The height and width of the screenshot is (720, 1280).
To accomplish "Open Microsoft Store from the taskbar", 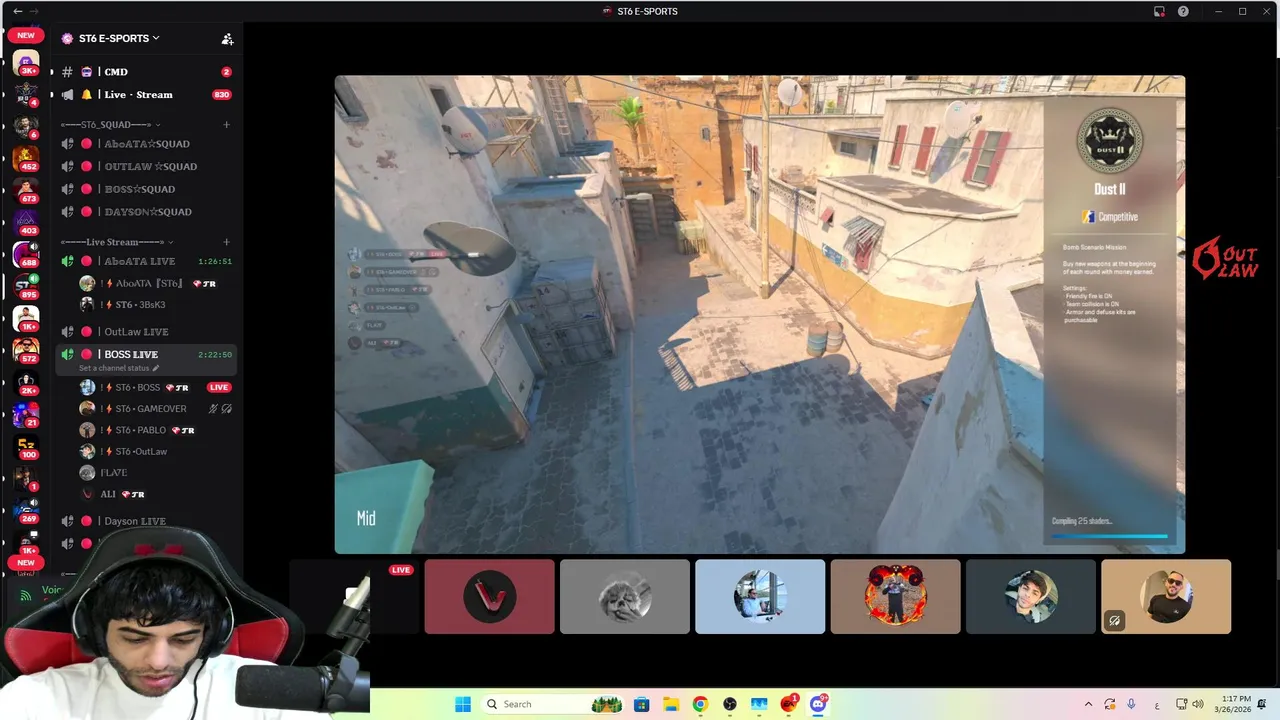I will point(641,704).
